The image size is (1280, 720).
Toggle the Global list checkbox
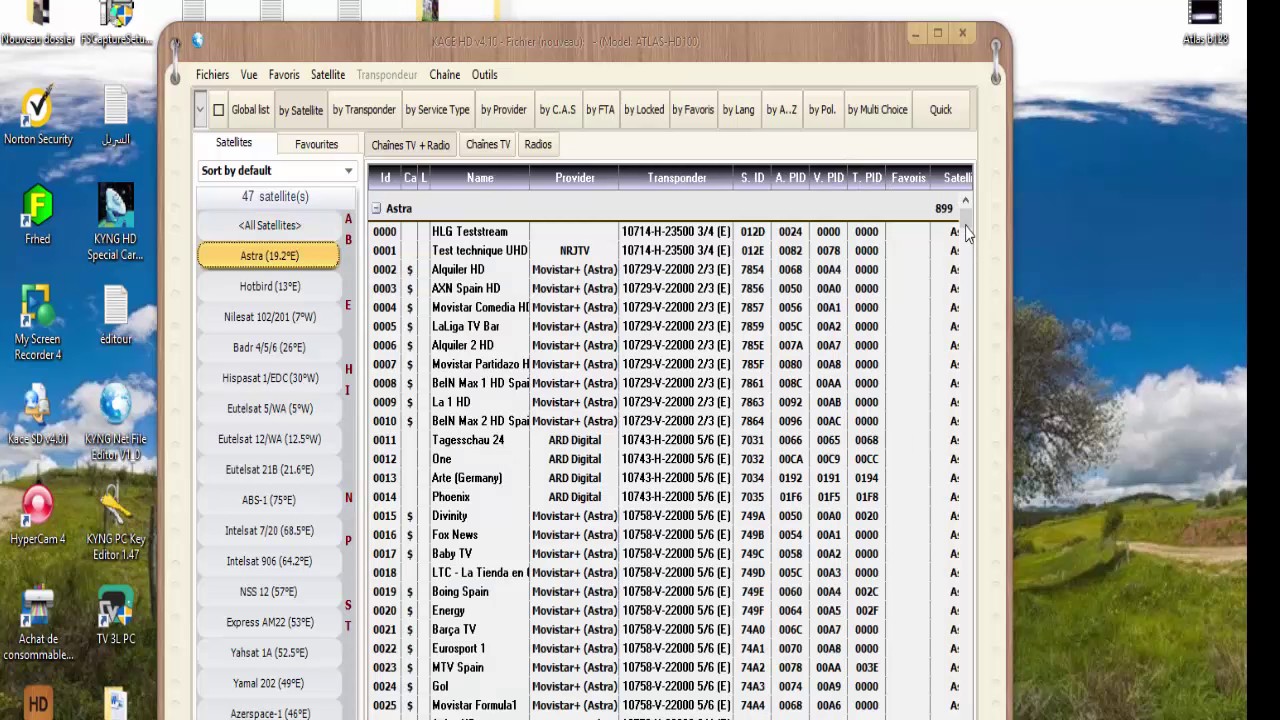(x=218, y=110)
